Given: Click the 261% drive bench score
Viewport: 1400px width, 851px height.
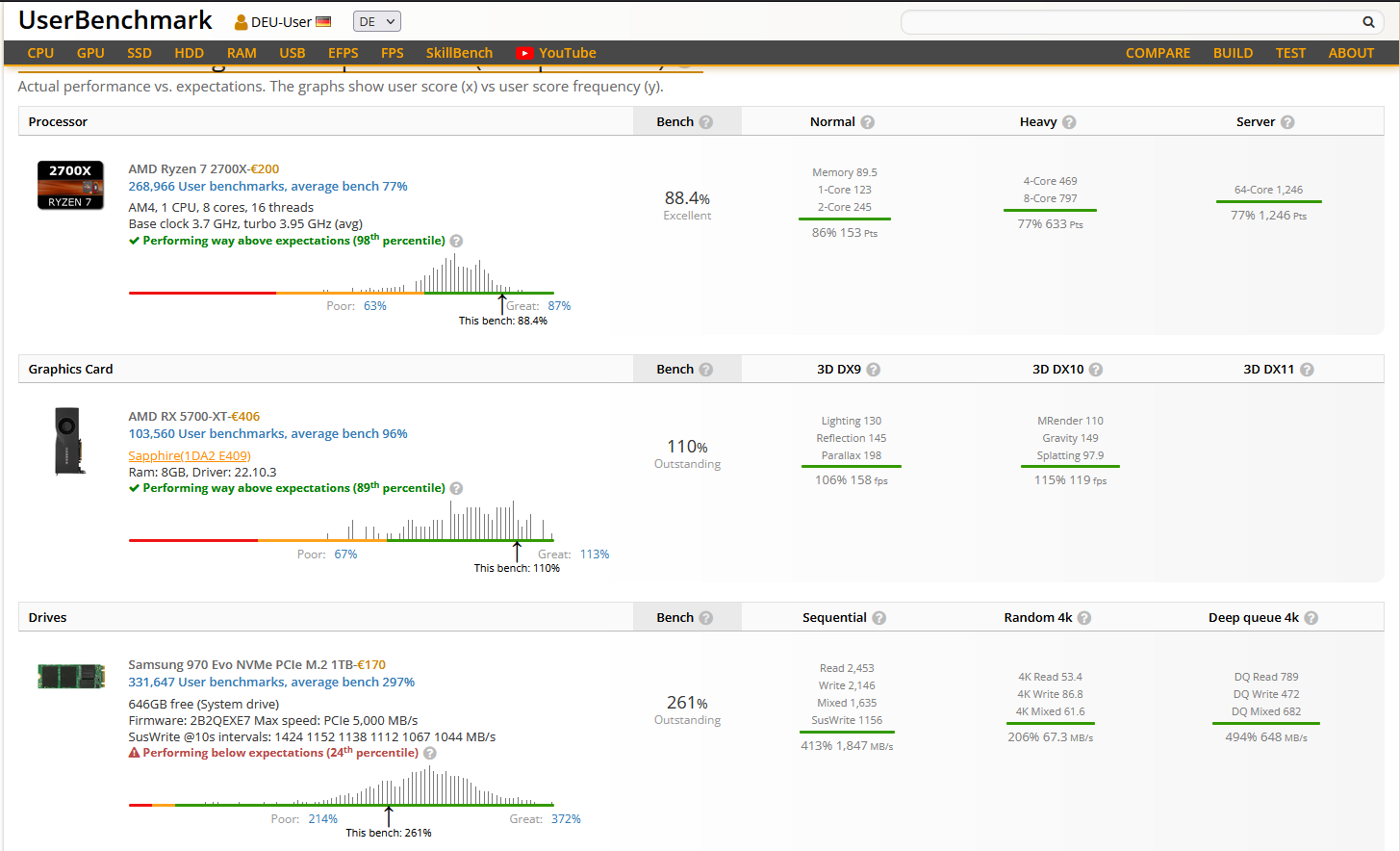Looking at the screenshot, I should [x=687, y=703].
